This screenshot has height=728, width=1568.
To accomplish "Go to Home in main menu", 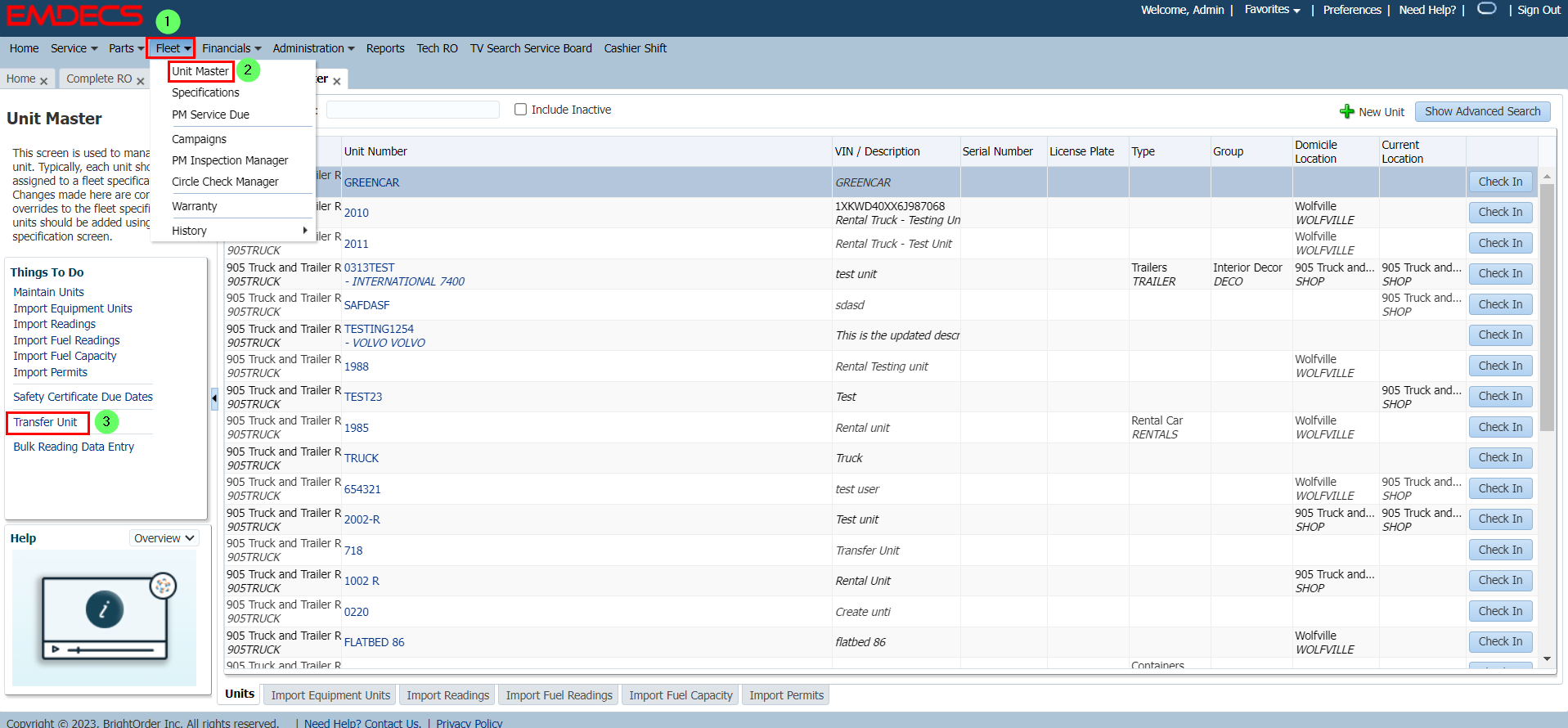I will (x=24, y=48).
